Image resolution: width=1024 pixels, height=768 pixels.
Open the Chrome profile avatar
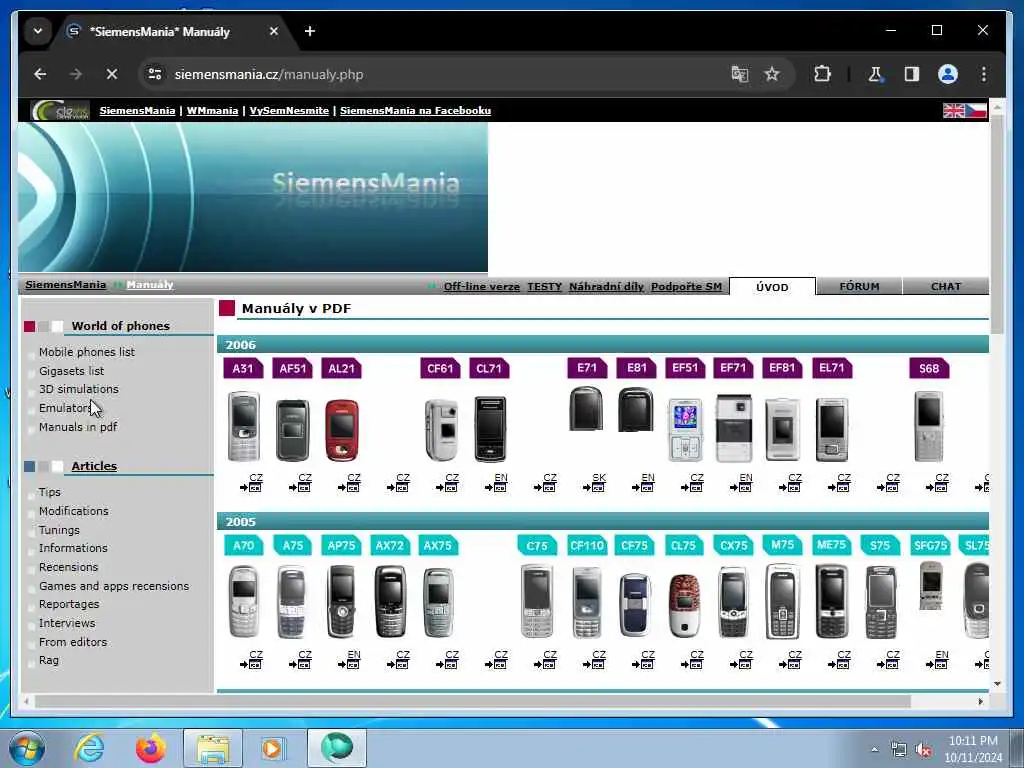click(948, 74)
